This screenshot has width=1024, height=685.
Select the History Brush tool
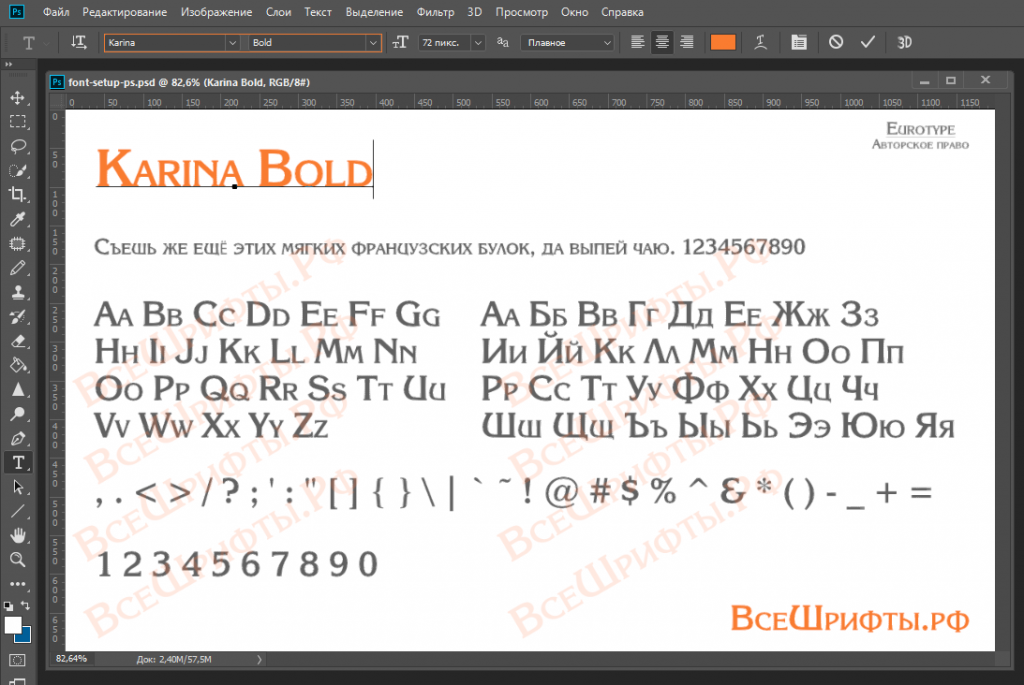tap(18, 317)
